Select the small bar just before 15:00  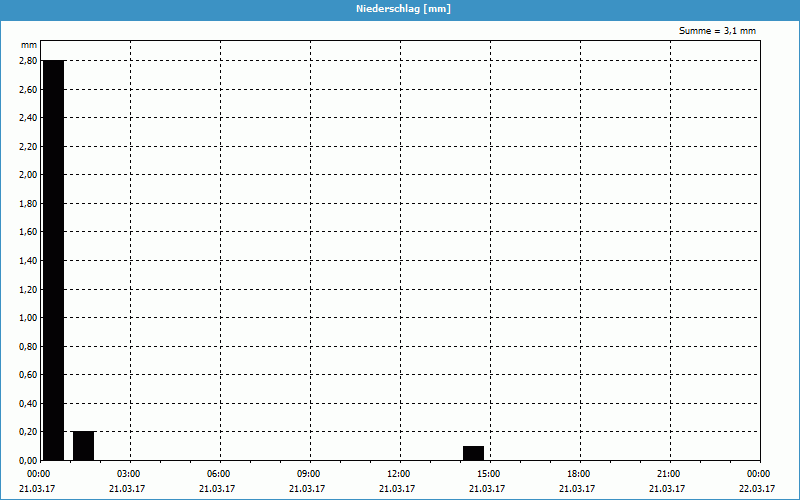[473, 453]
